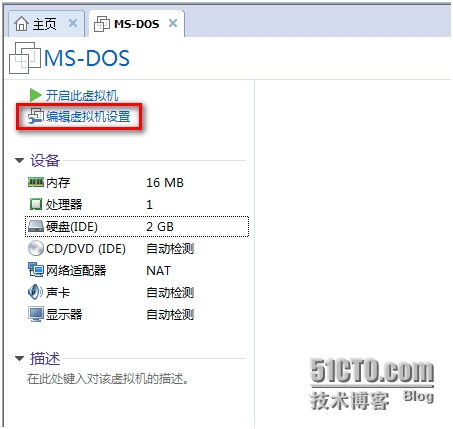
Task: Click the network adapter icon
Action: pos(36,270)
